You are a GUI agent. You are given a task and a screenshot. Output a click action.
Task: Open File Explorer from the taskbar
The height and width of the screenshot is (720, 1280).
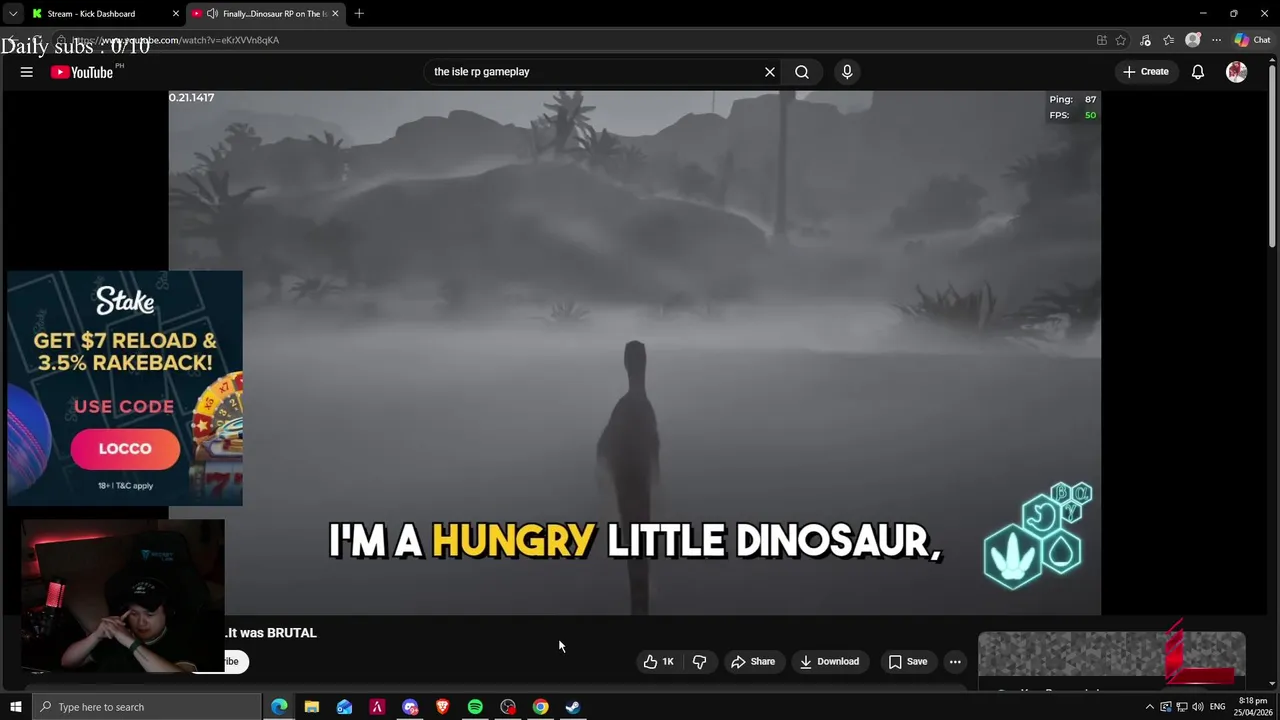point(312,707)
